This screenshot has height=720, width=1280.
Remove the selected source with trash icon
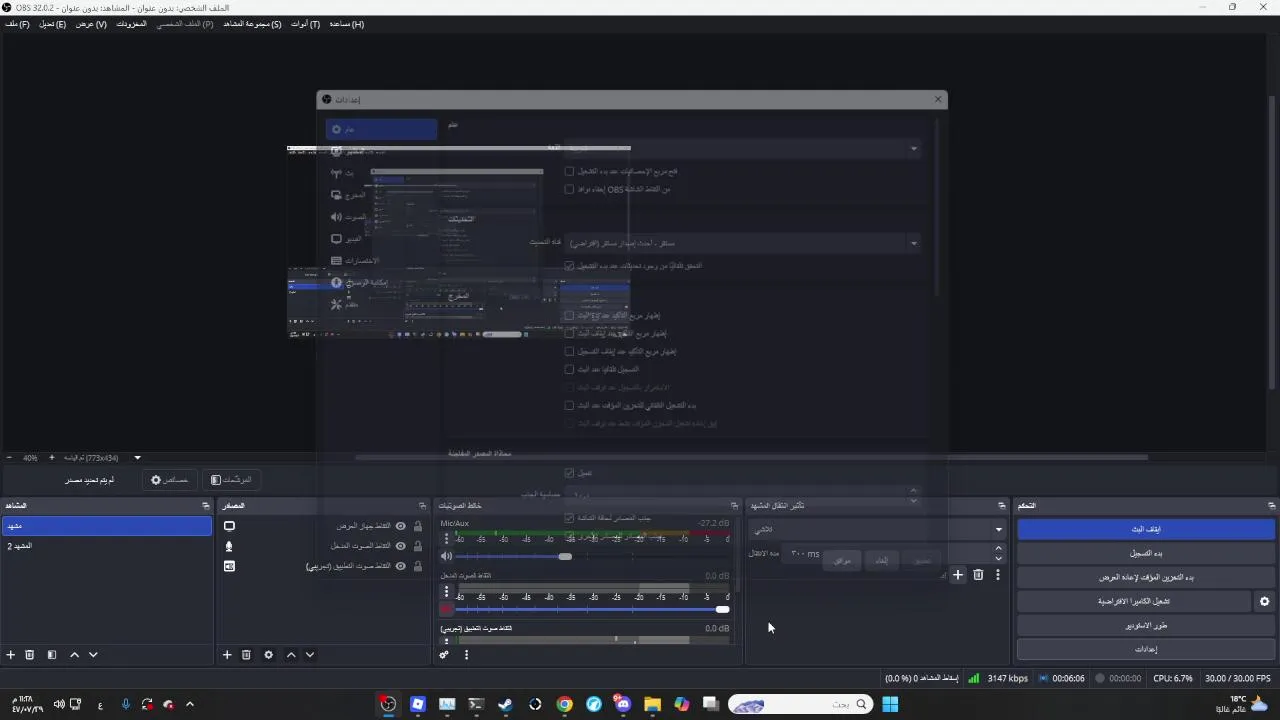tap(246, 655)
